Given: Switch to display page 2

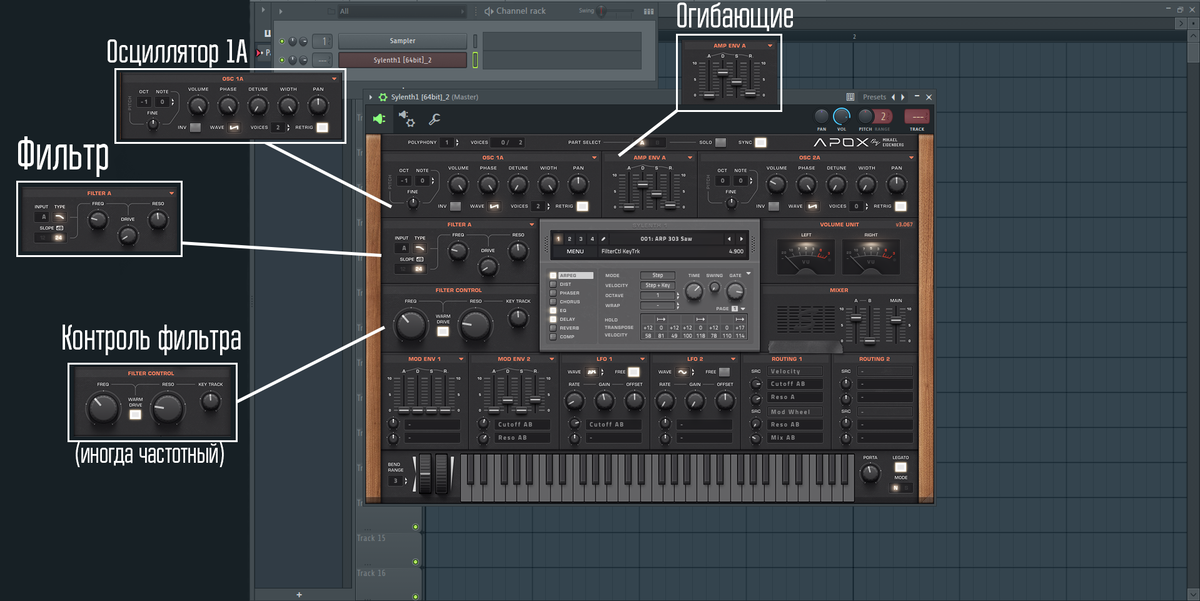Looking at the screenshot, I should 569,239.
